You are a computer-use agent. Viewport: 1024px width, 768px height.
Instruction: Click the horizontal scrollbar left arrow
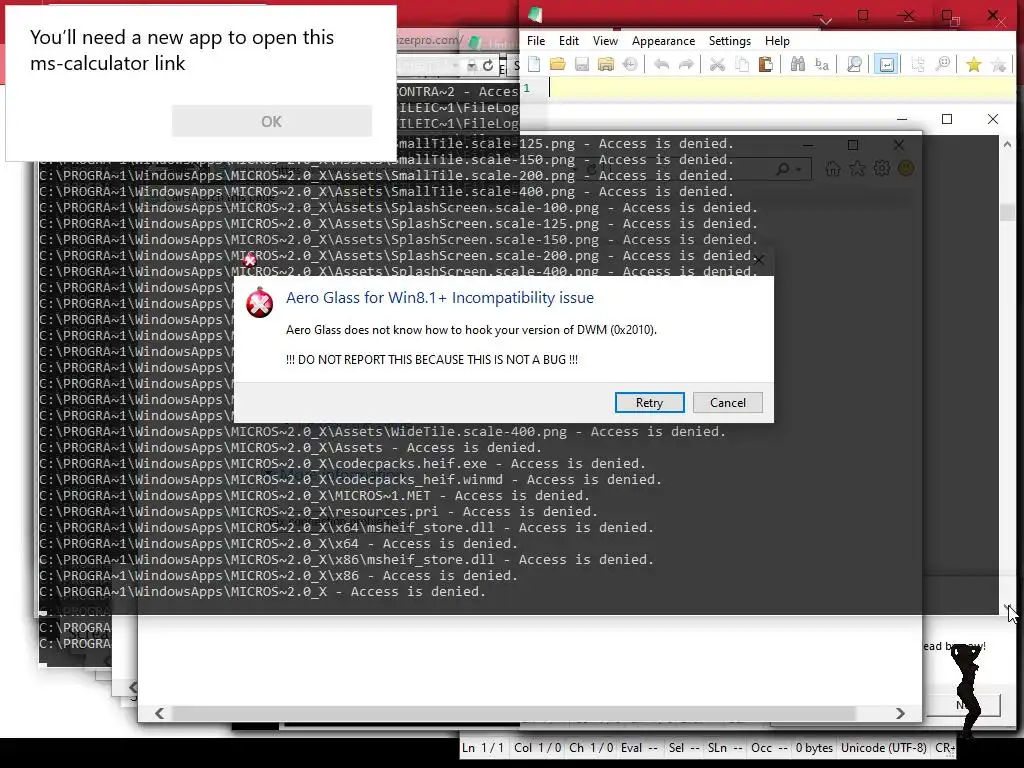(x=159, y=714)
